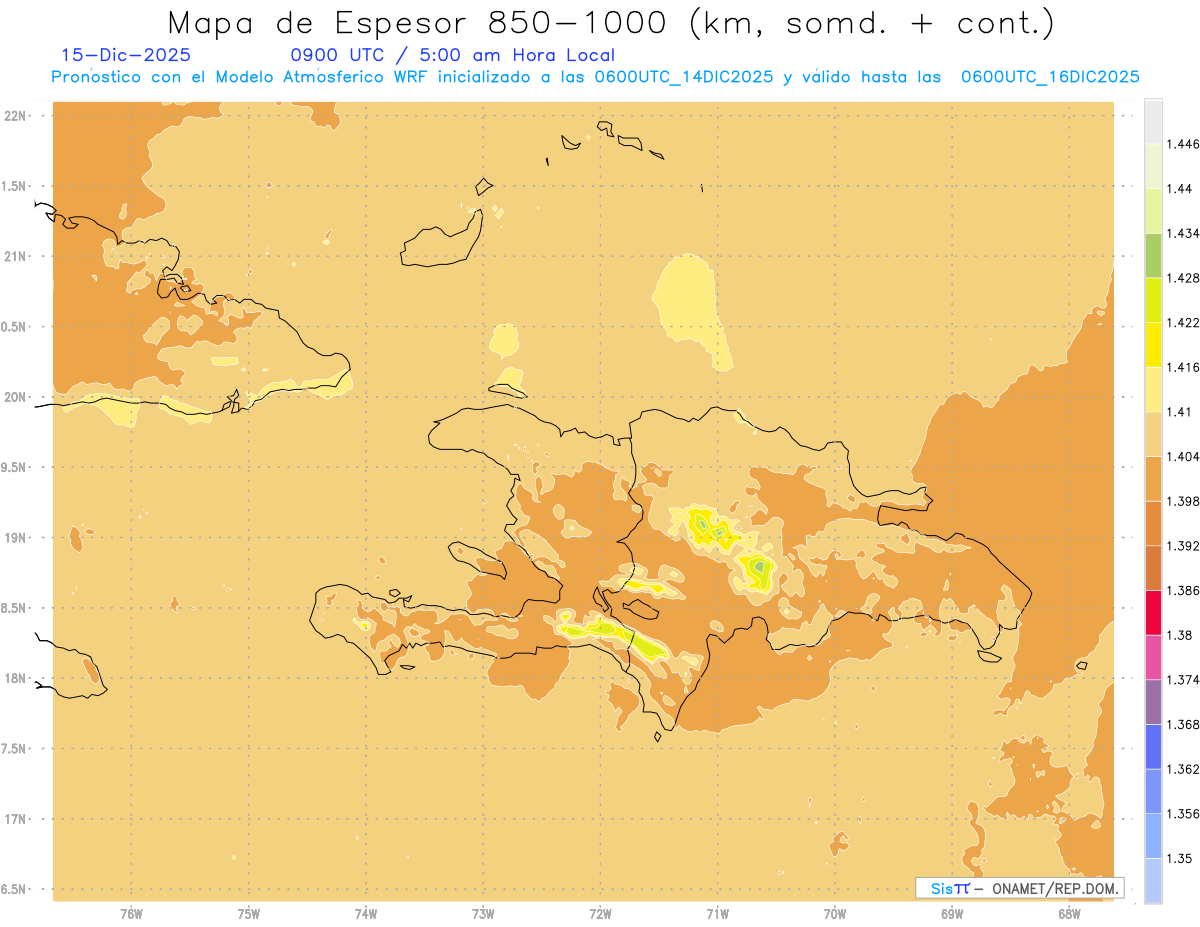
Task: Click the legend value '1.368'
Action: pos(1185,724)
